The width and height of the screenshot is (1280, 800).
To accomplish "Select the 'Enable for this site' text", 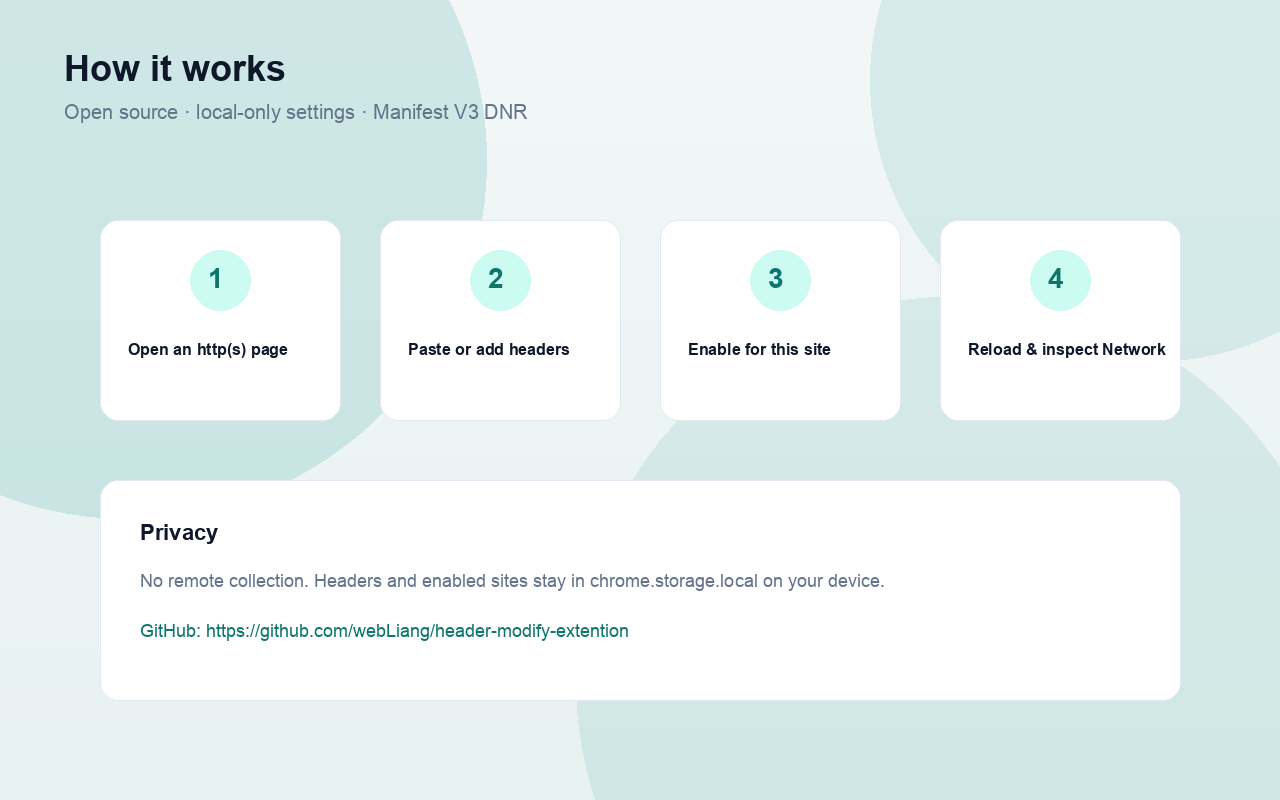I will [759, 349].
